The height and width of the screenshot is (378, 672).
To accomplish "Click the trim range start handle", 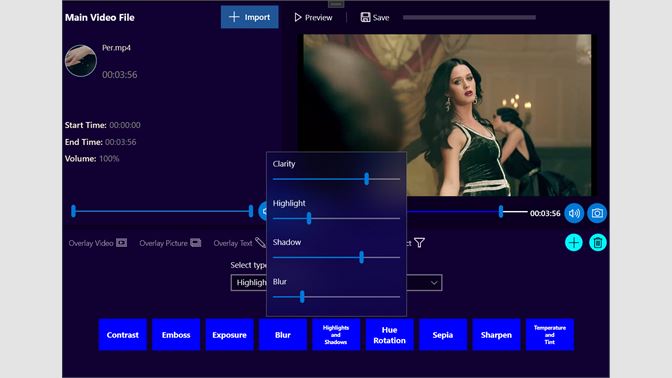I will (74, 211).
